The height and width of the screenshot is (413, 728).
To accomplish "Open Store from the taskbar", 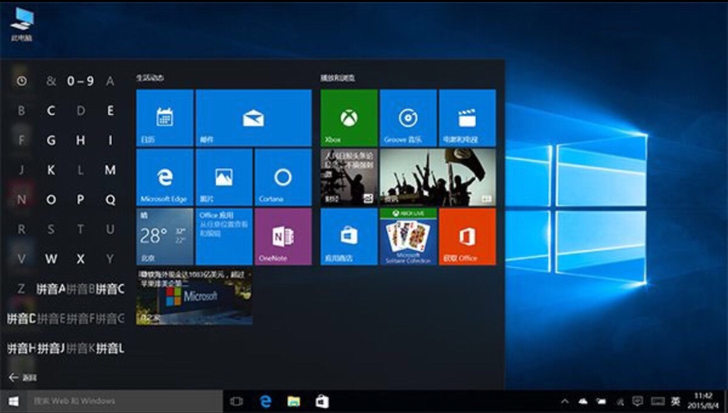I will (322, 401).
